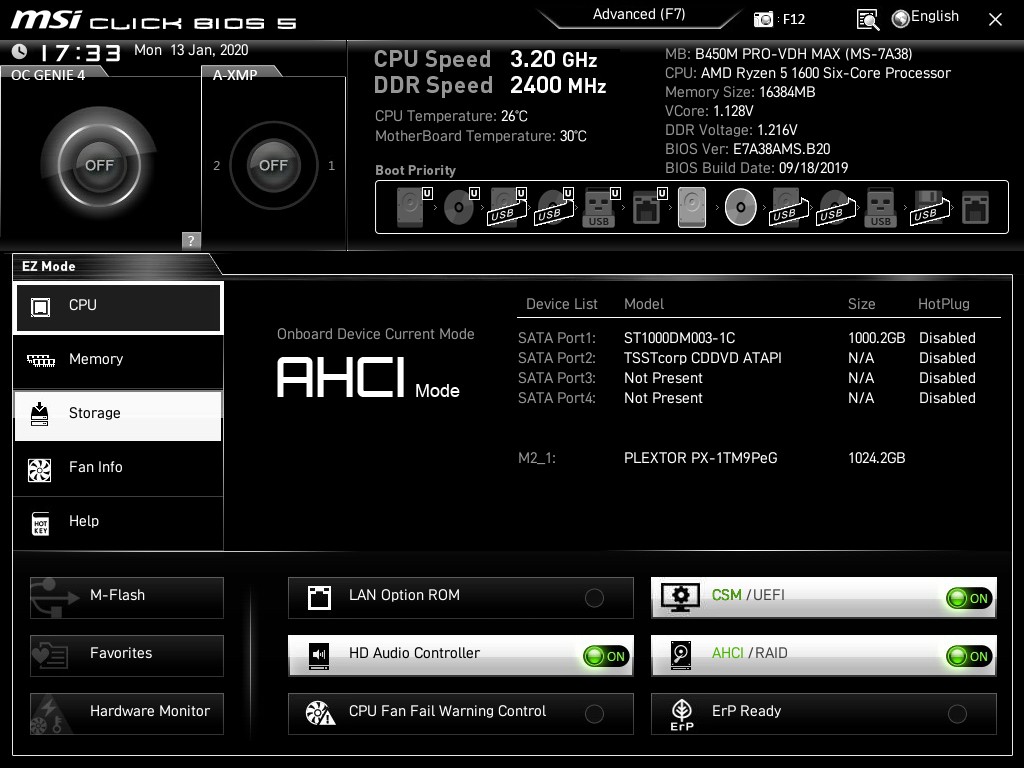Click the CPU fan warning icon
The width and height of the screenshot is (1024, 768).
click(x=320, y=714)
